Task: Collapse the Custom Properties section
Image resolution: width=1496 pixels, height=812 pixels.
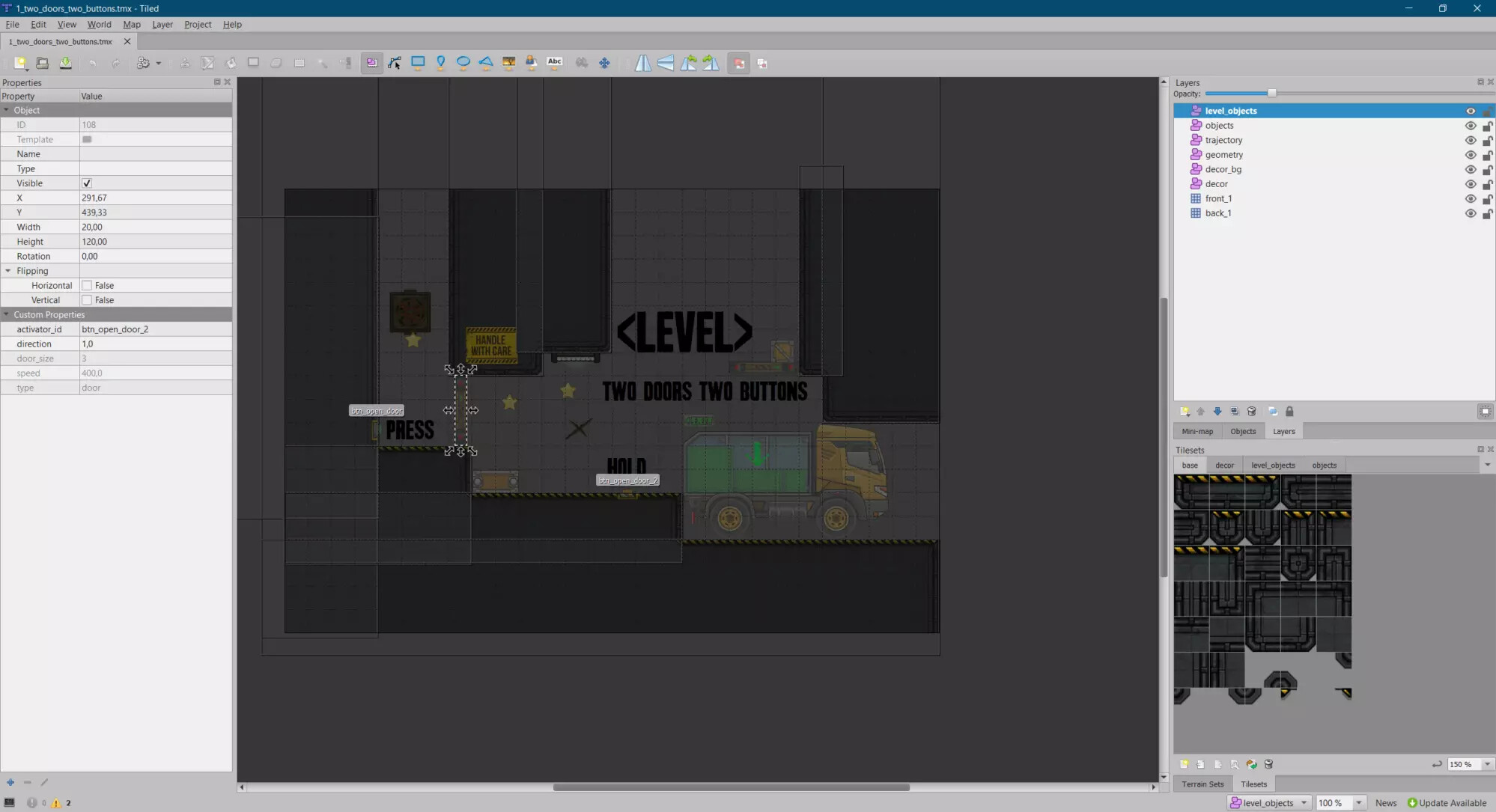Action: (x=7, y=315)
